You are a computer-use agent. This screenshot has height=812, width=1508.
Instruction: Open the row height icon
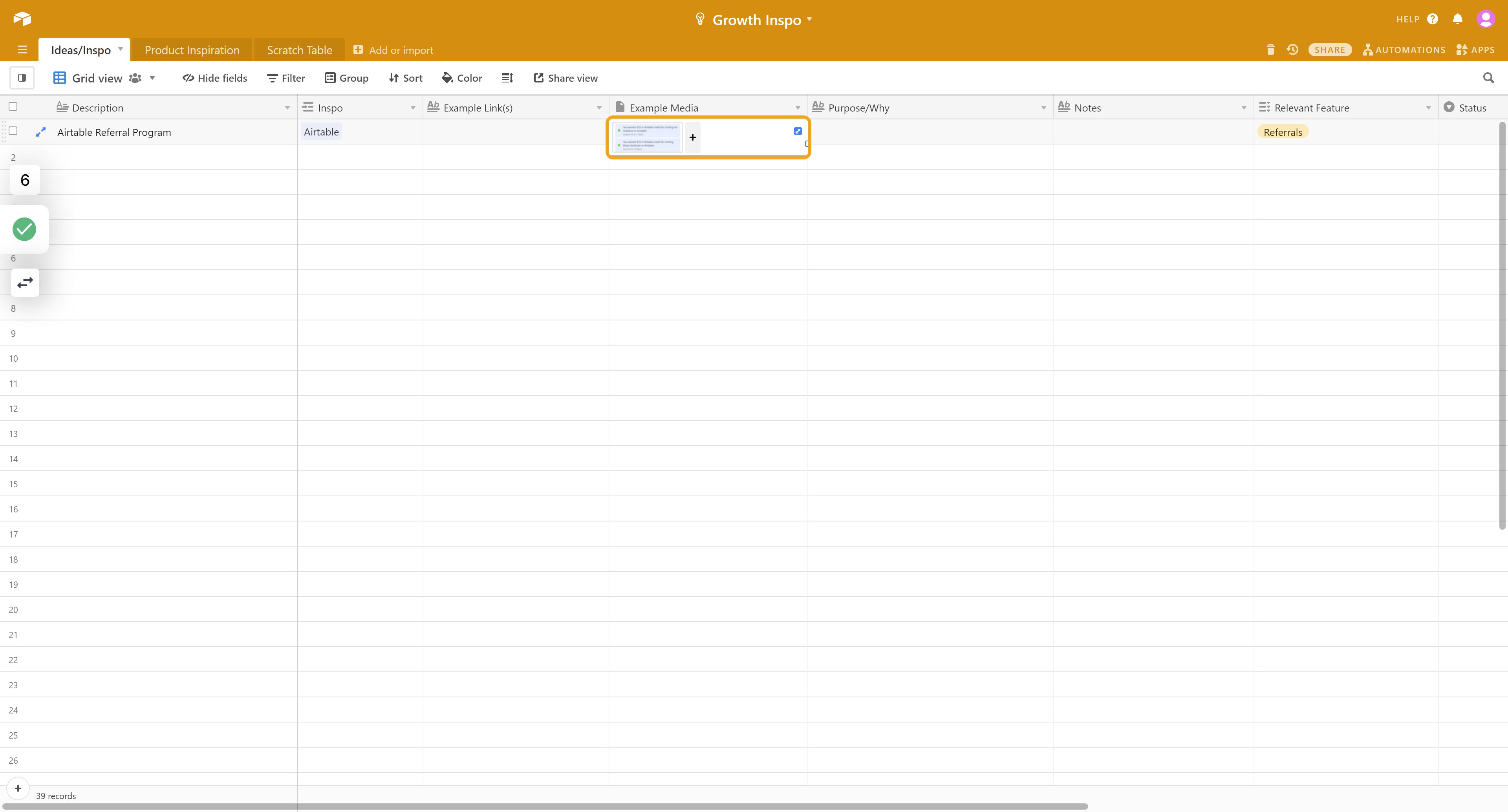pyautogui.click(x=507, y=78)
